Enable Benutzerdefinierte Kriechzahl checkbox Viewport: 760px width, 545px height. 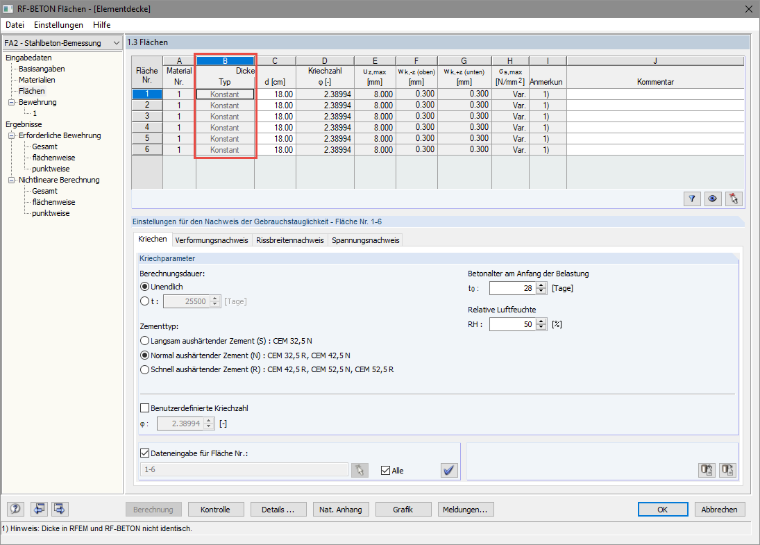(x=144, y=408)
